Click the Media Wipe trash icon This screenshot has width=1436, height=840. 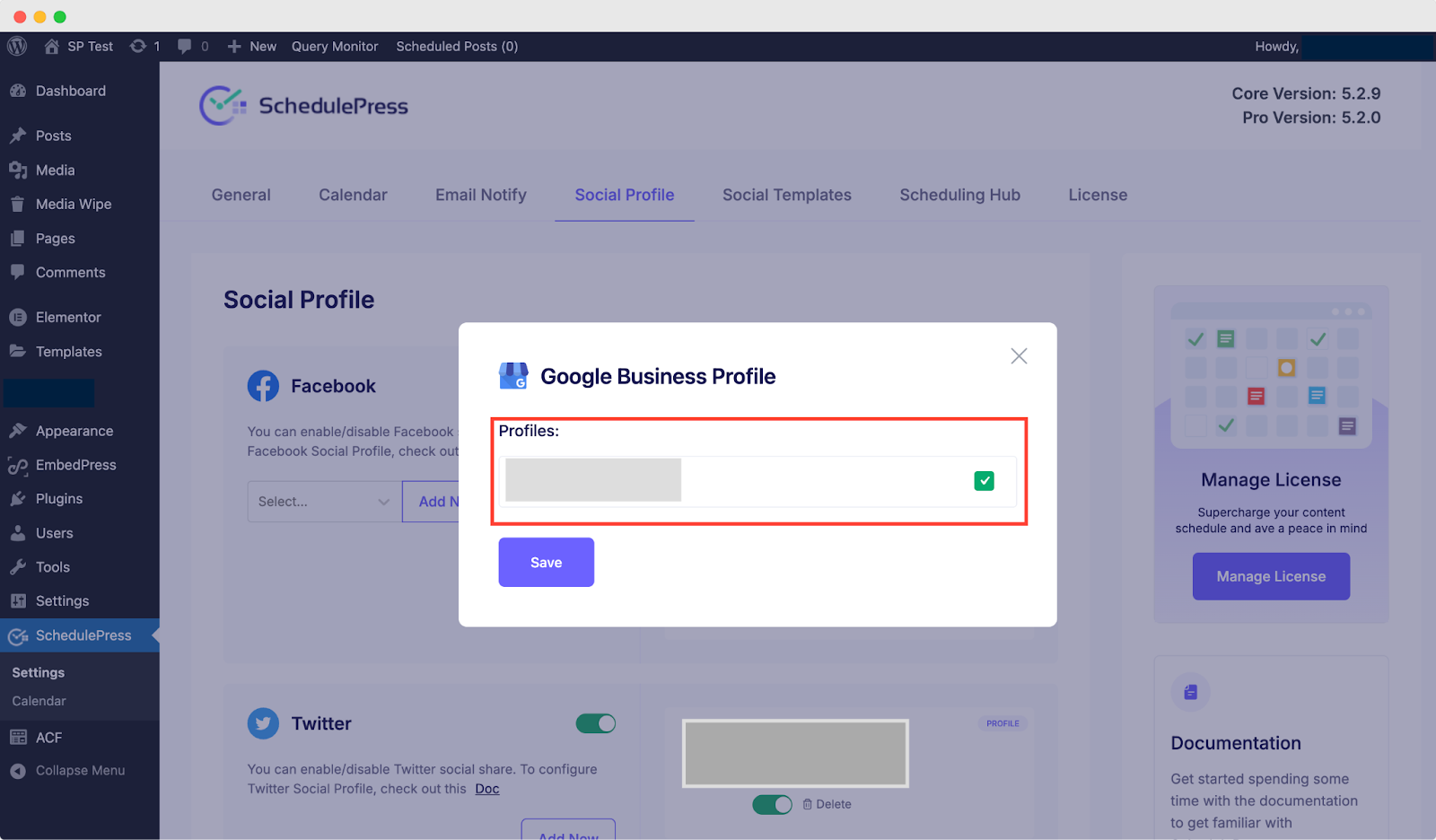[18, 204]
